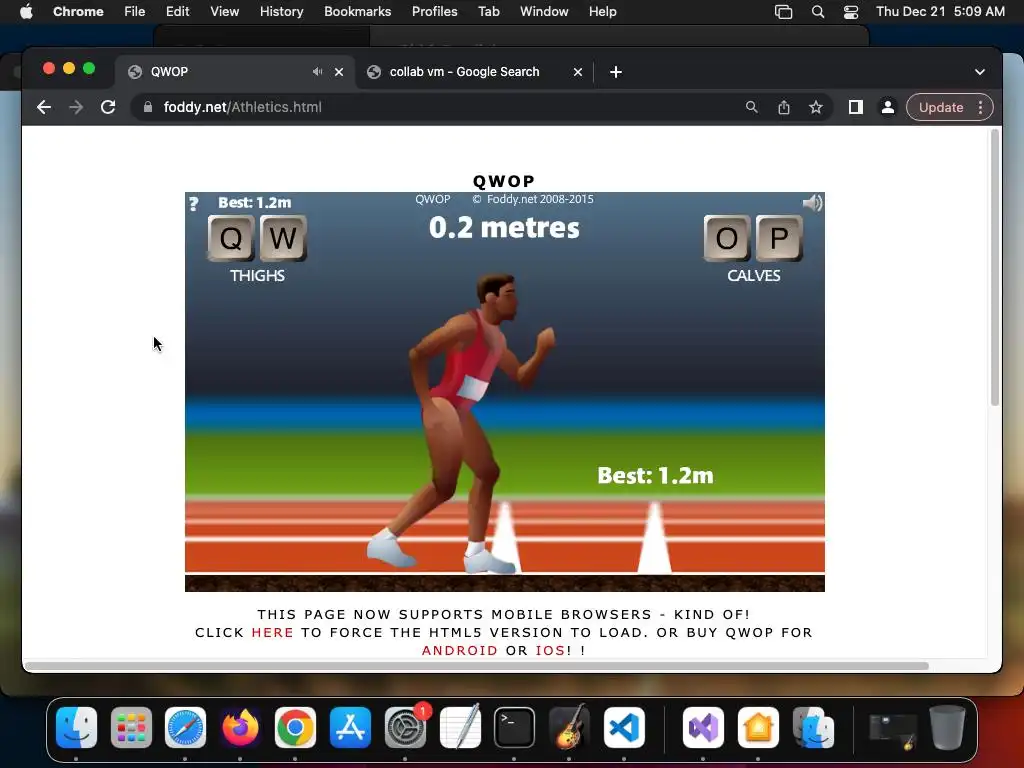Click the page vertical scrollbar
This screenshot has width=1024, height=768.
tap(995, 268)
